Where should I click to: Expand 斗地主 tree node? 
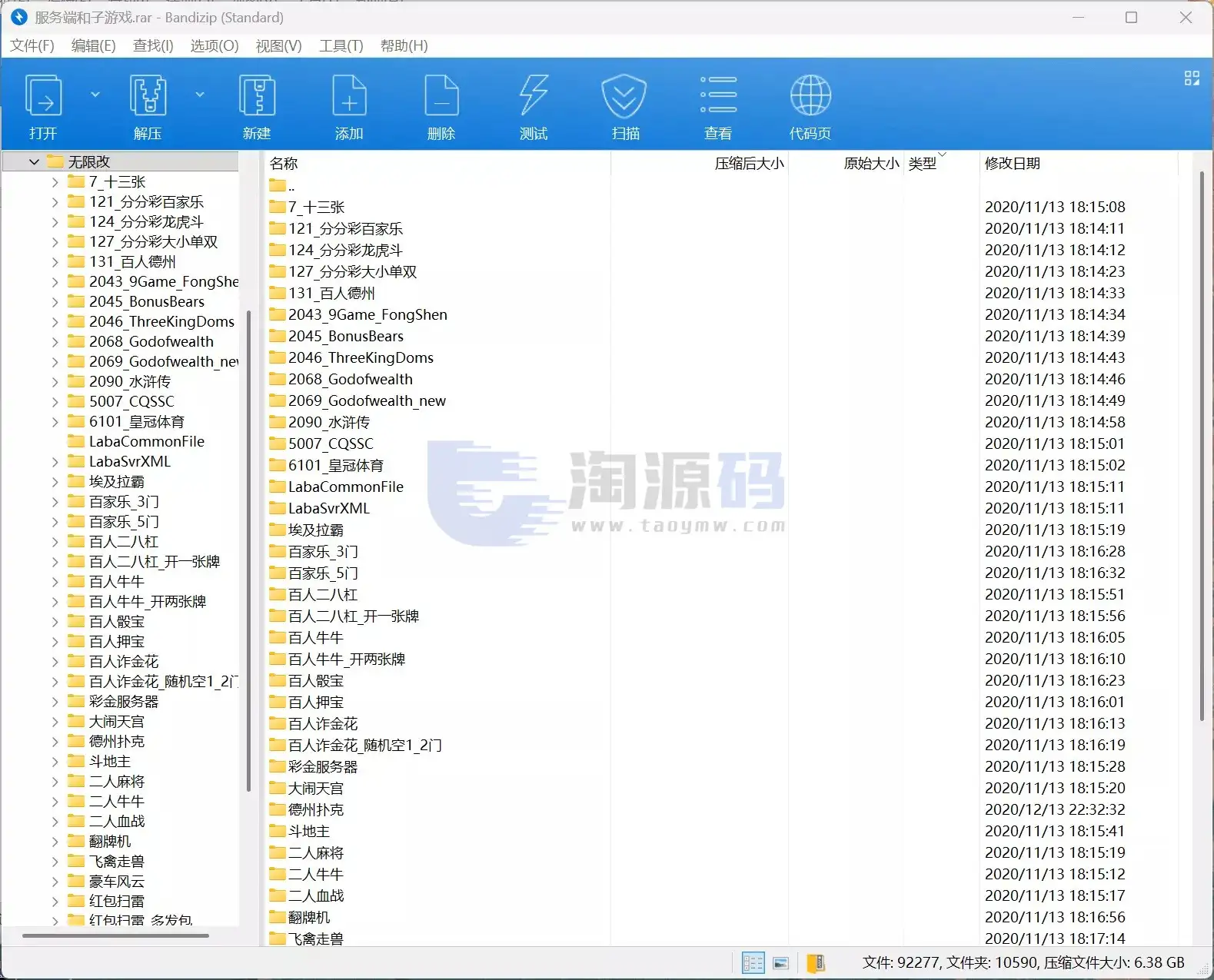click(55, 762)
